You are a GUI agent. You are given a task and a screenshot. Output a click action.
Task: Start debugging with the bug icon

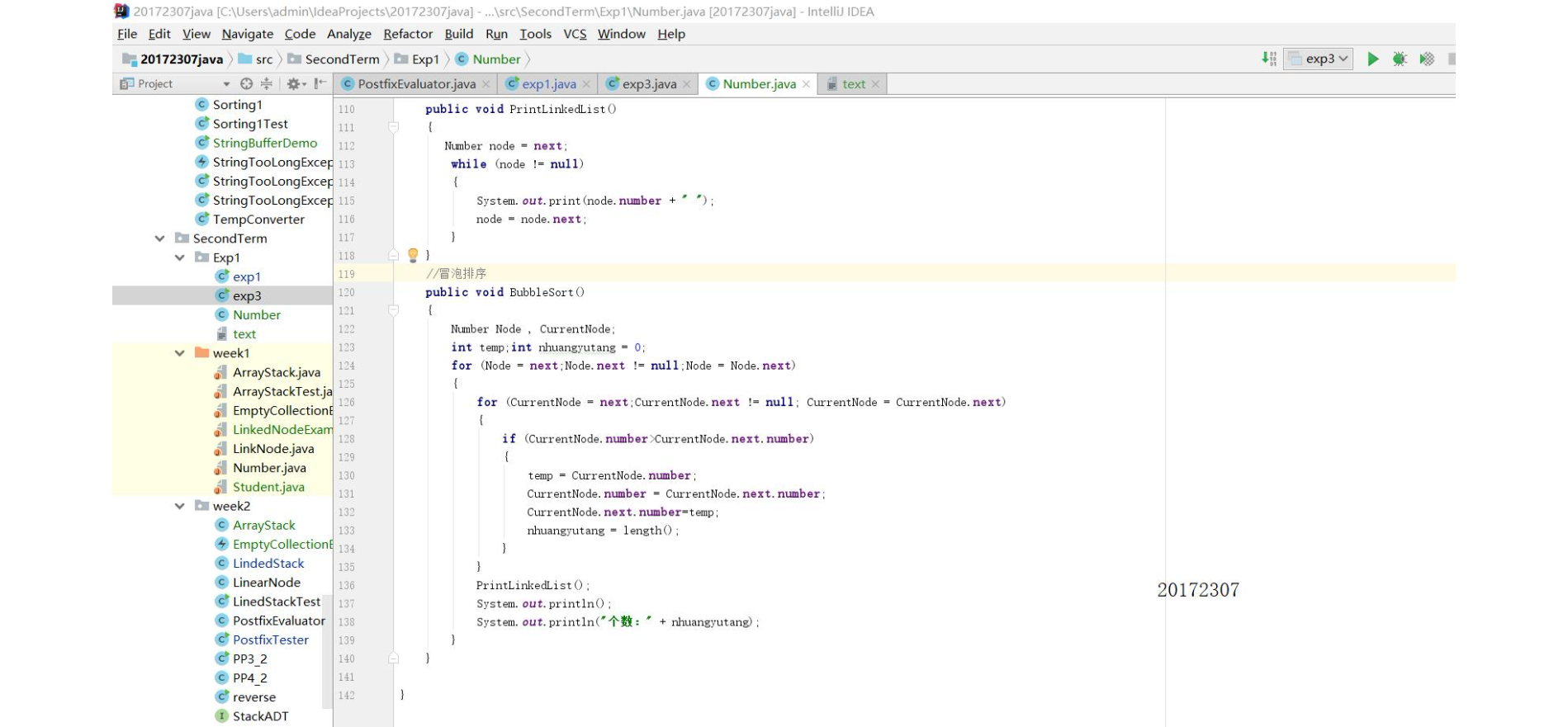click(x=1400, y=59)
